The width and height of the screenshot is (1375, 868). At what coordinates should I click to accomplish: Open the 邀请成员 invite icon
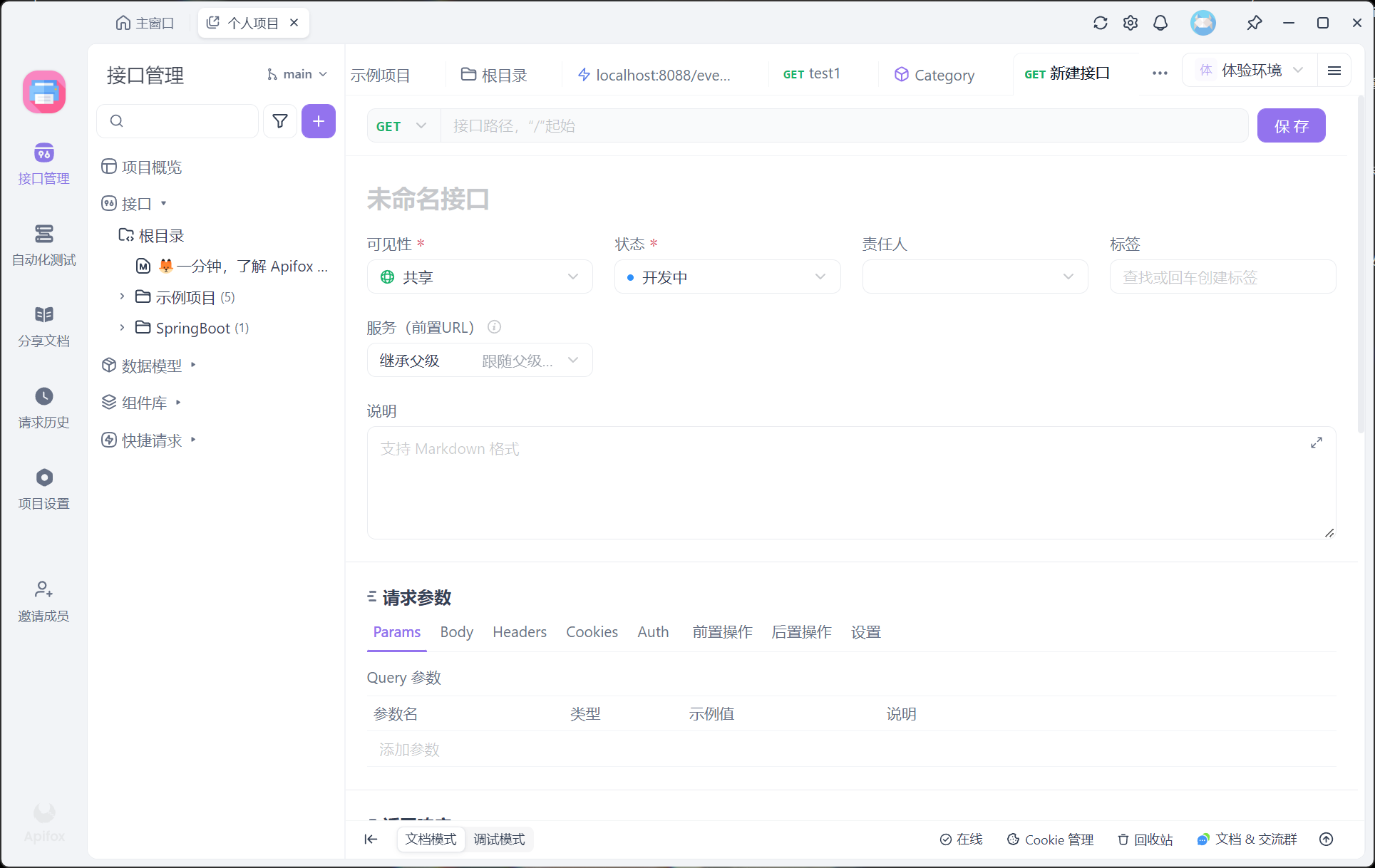click(43, 590)
